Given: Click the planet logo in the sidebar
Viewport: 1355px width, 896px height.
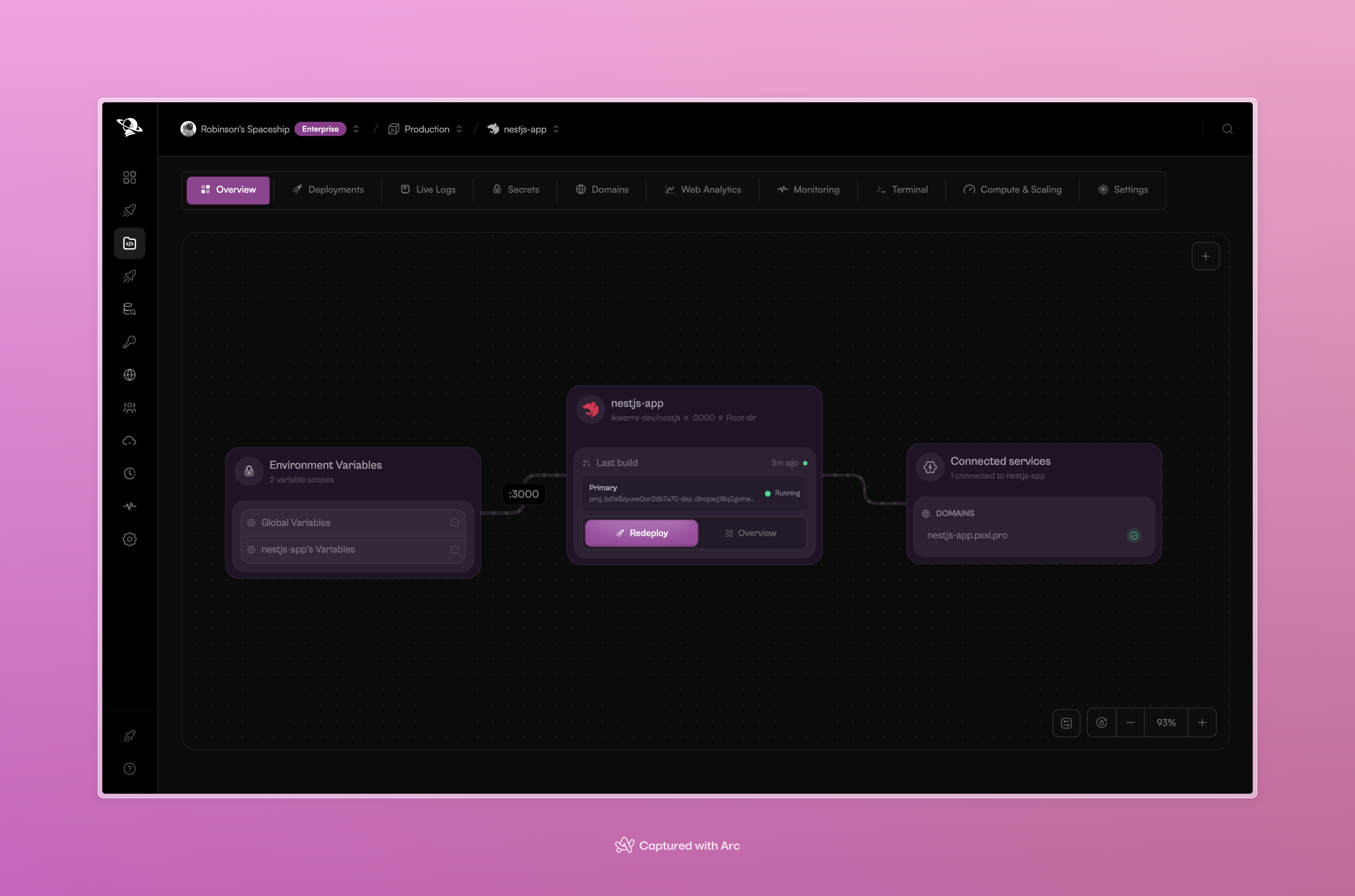Looking at the screenshot, I should click(129, 127).
